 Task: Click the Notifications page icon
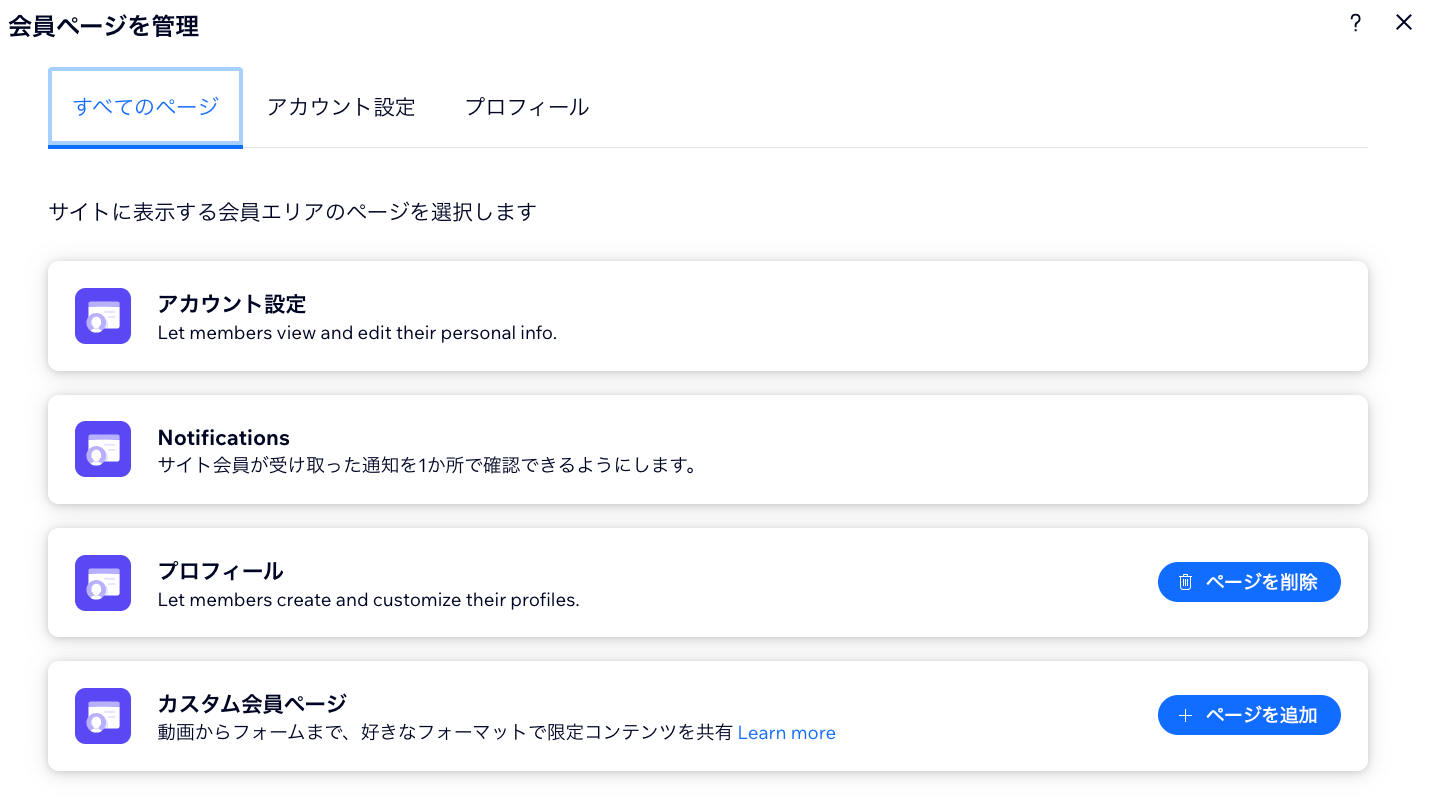[x=102, y=449]
